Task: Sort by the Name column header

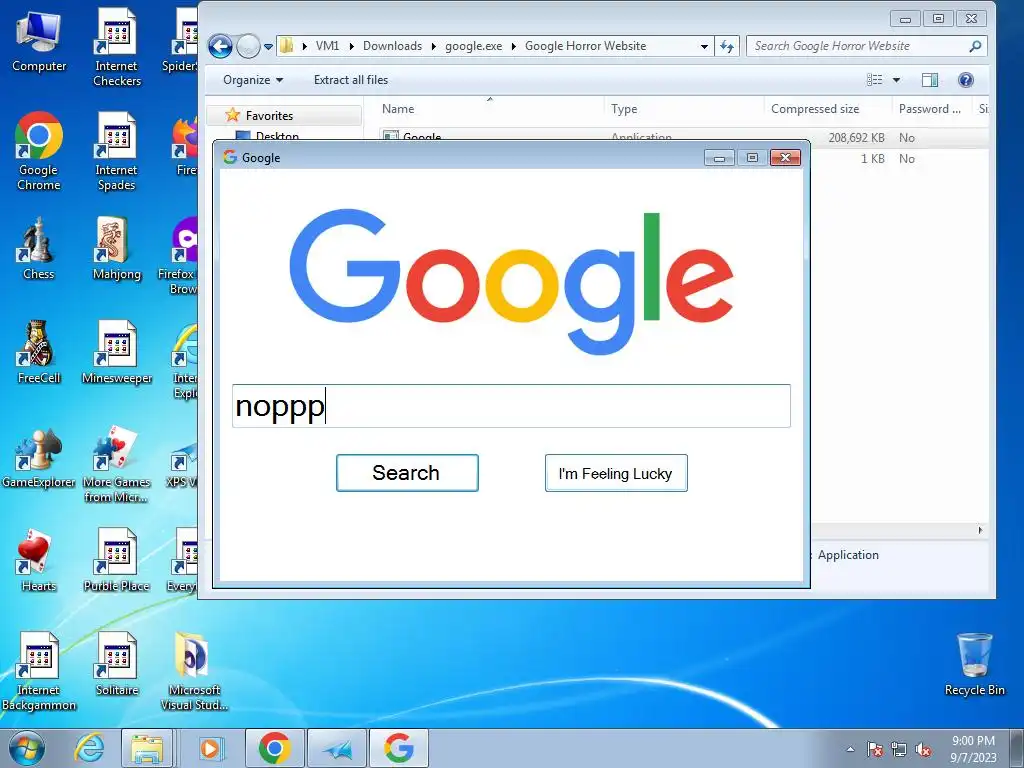Action: tap(490, 109)
